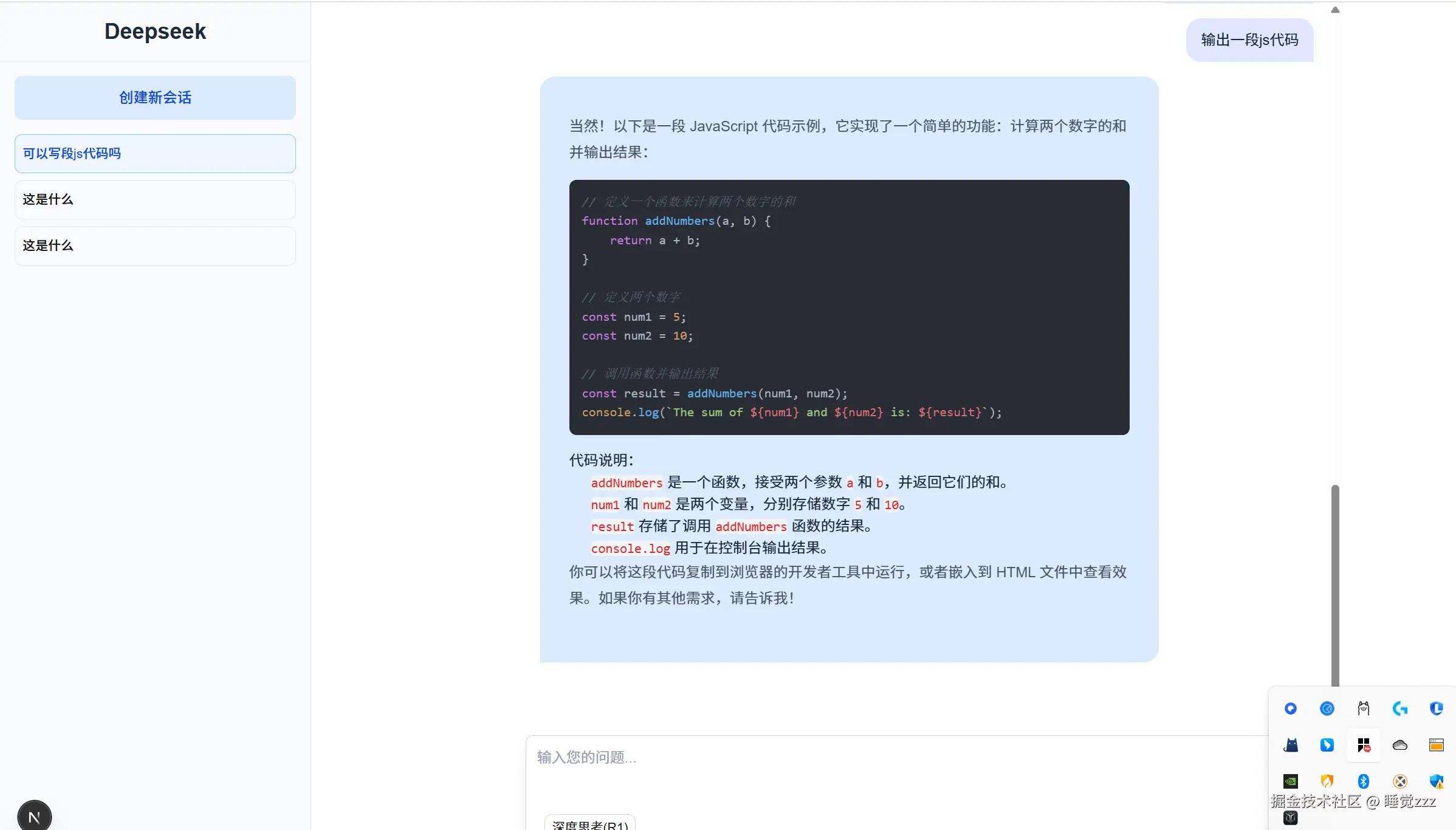Image resolution: width=1456 pixels, height=830 pixels.
Task: Open Windows Security shield with warning
Action: click(x=1436, y=781)
